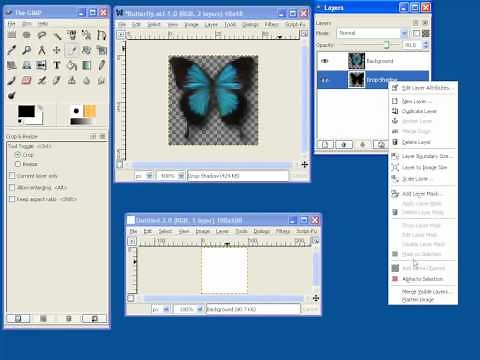The height and width of the screenshot is (360, 480).
Task: Select the Pencil tool
Action: [x=101, y=65]
